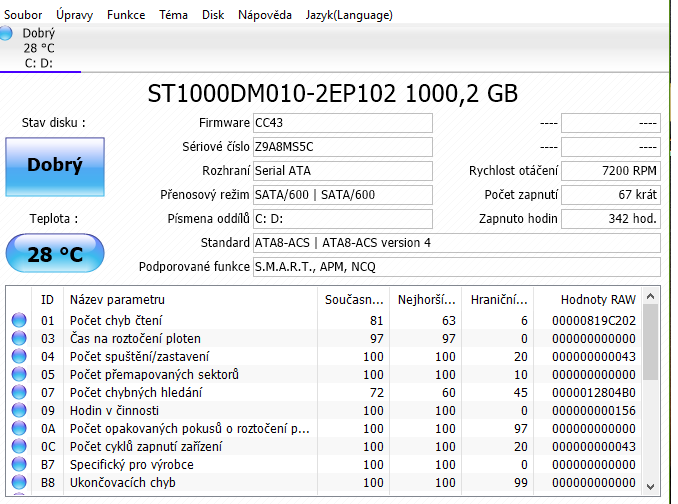The height and width of the screenshot is (504, 678).
Task: Select the Počet chyb čtení row text
Action: pyautogui.click(x=116, y=321)
